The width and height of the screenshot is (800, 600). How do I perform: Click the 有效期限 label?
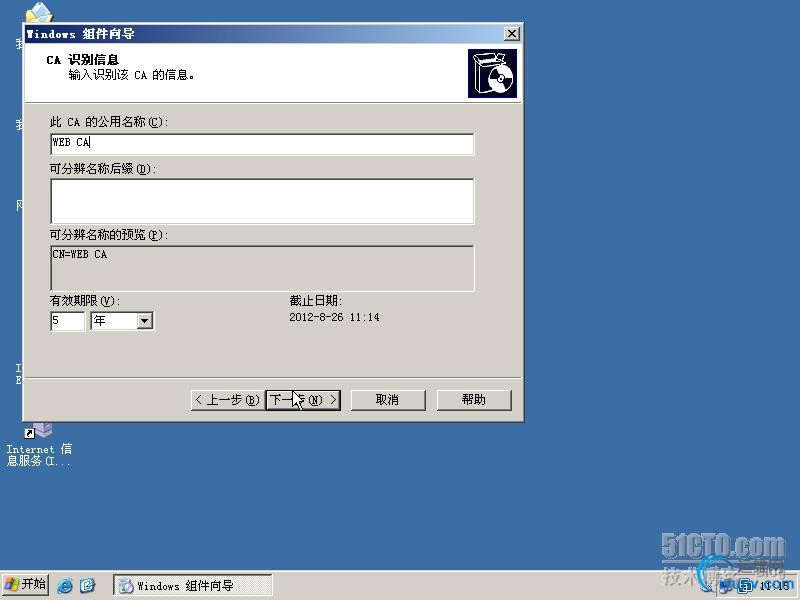coord(85,301)
